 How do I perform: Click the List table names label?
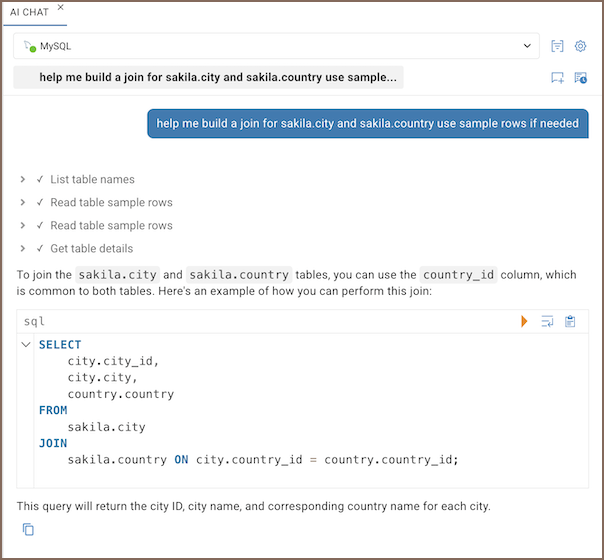pyautogui.click(x=92, y=179)
